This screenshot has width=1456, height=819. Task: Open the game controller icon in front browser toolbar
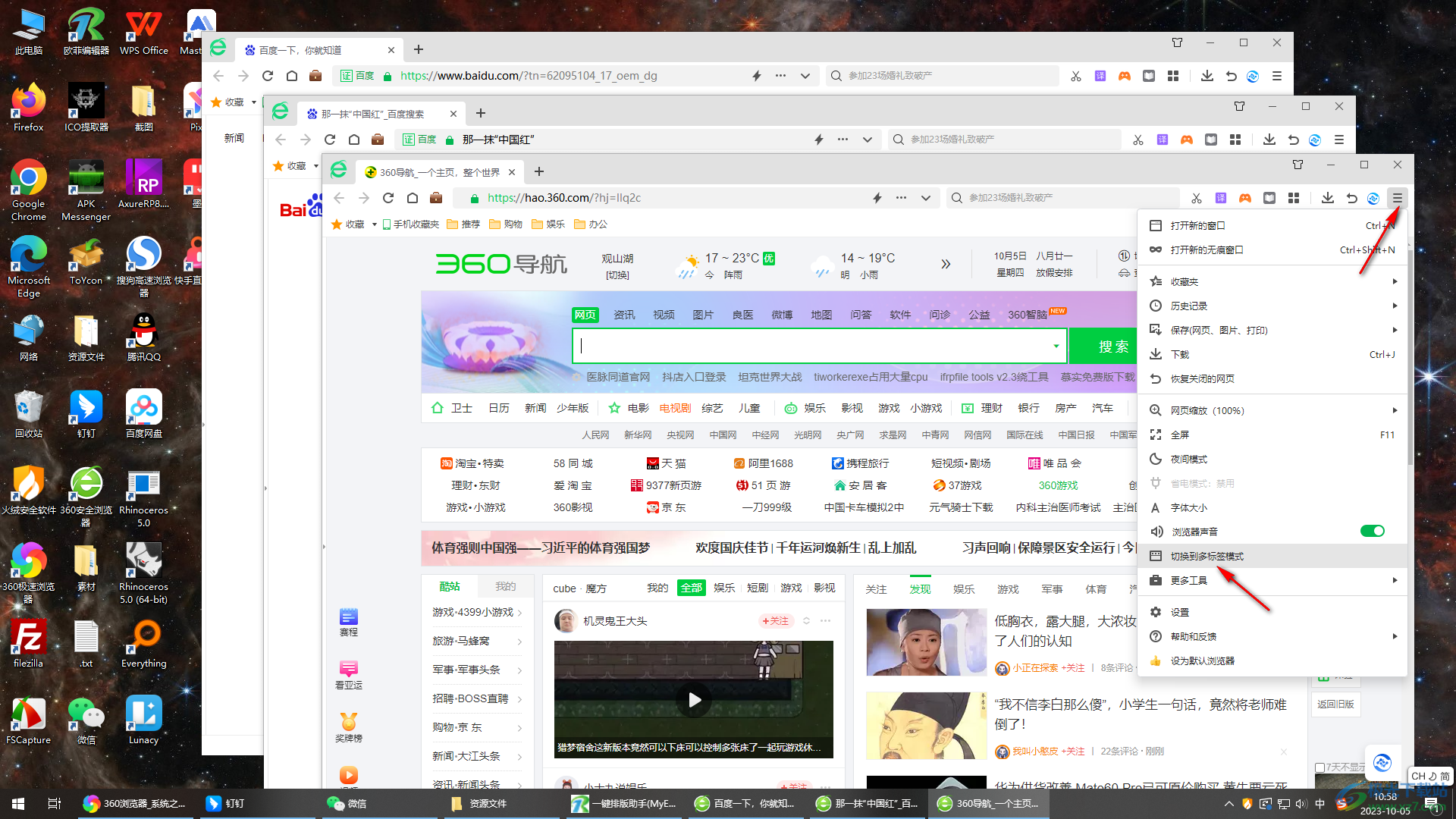1245,198
